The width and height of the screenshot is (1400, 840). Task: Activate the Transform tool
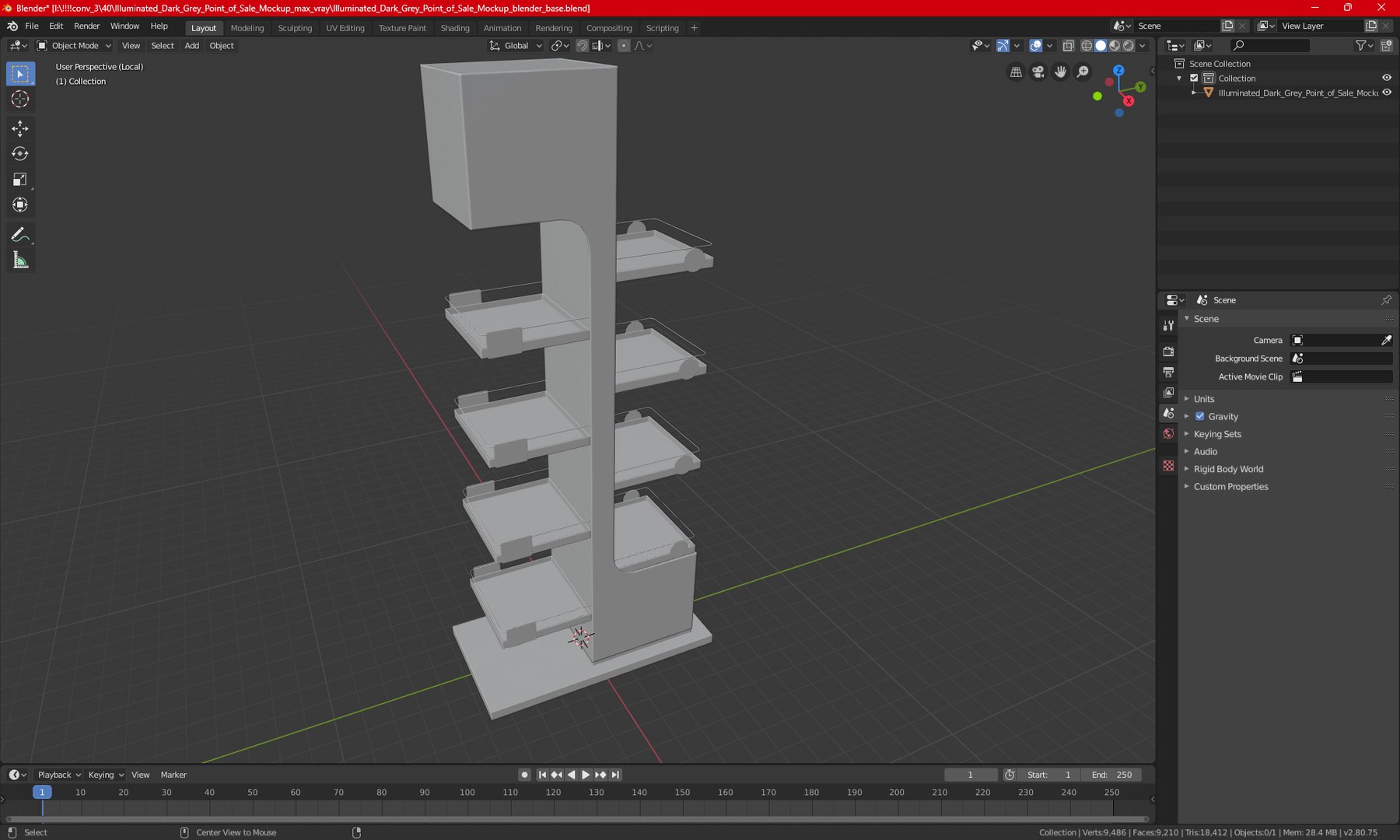coord(20,205)
